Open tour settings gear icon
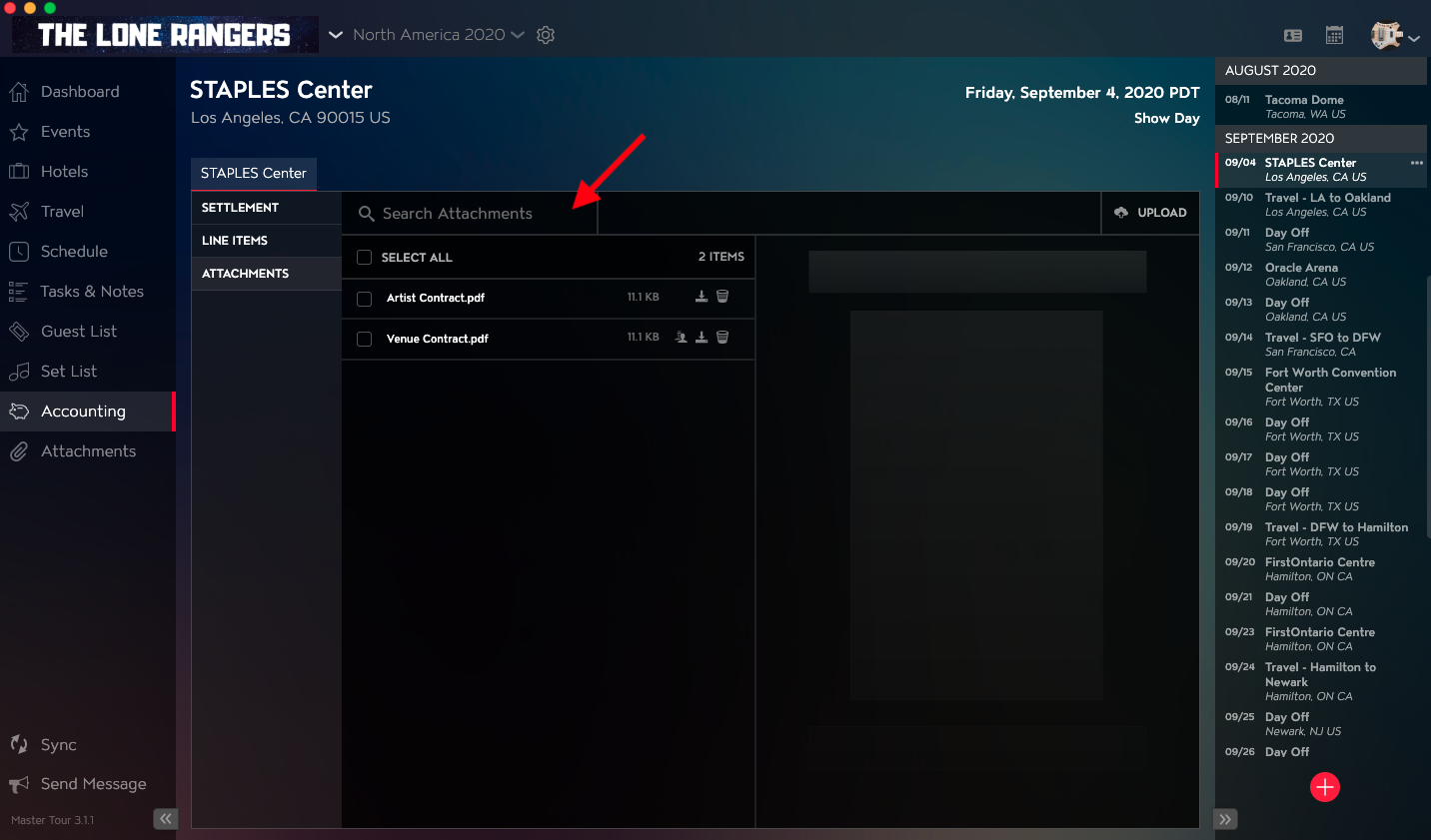 pos(546,35)
